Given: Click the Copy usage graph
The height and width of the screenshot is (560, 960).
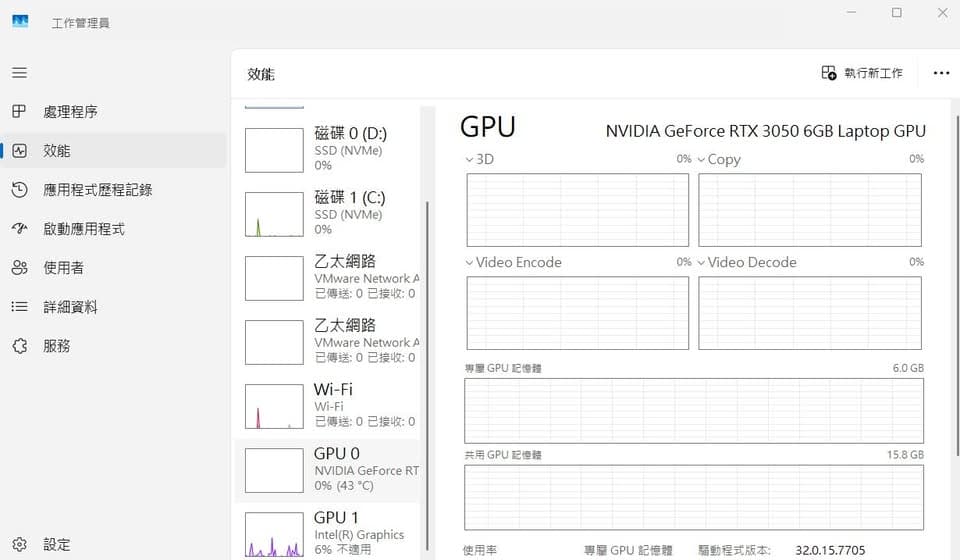Looking at the screenshot, I should click(810, 210).
